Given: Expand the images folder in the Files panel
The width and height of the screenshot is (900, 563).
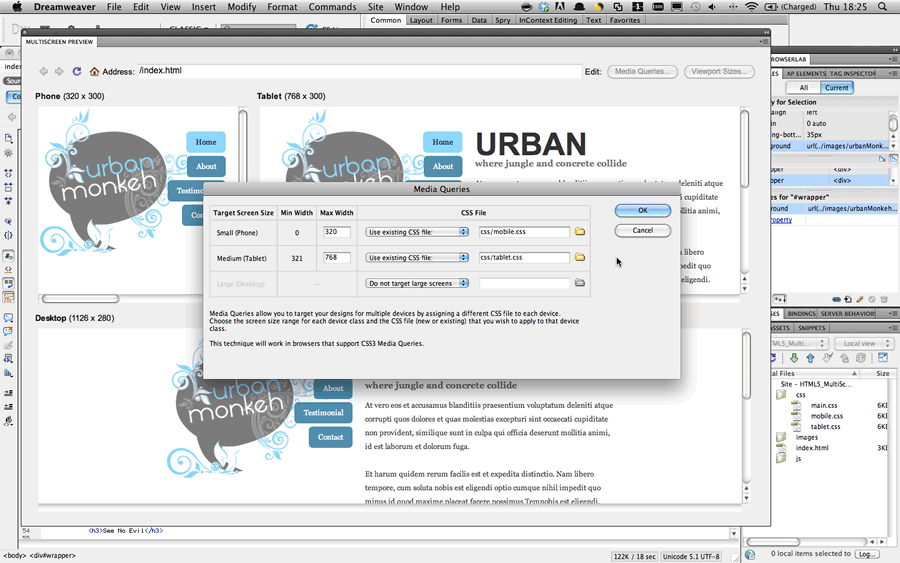Looking at the screenshot, I should pos(781,437).
